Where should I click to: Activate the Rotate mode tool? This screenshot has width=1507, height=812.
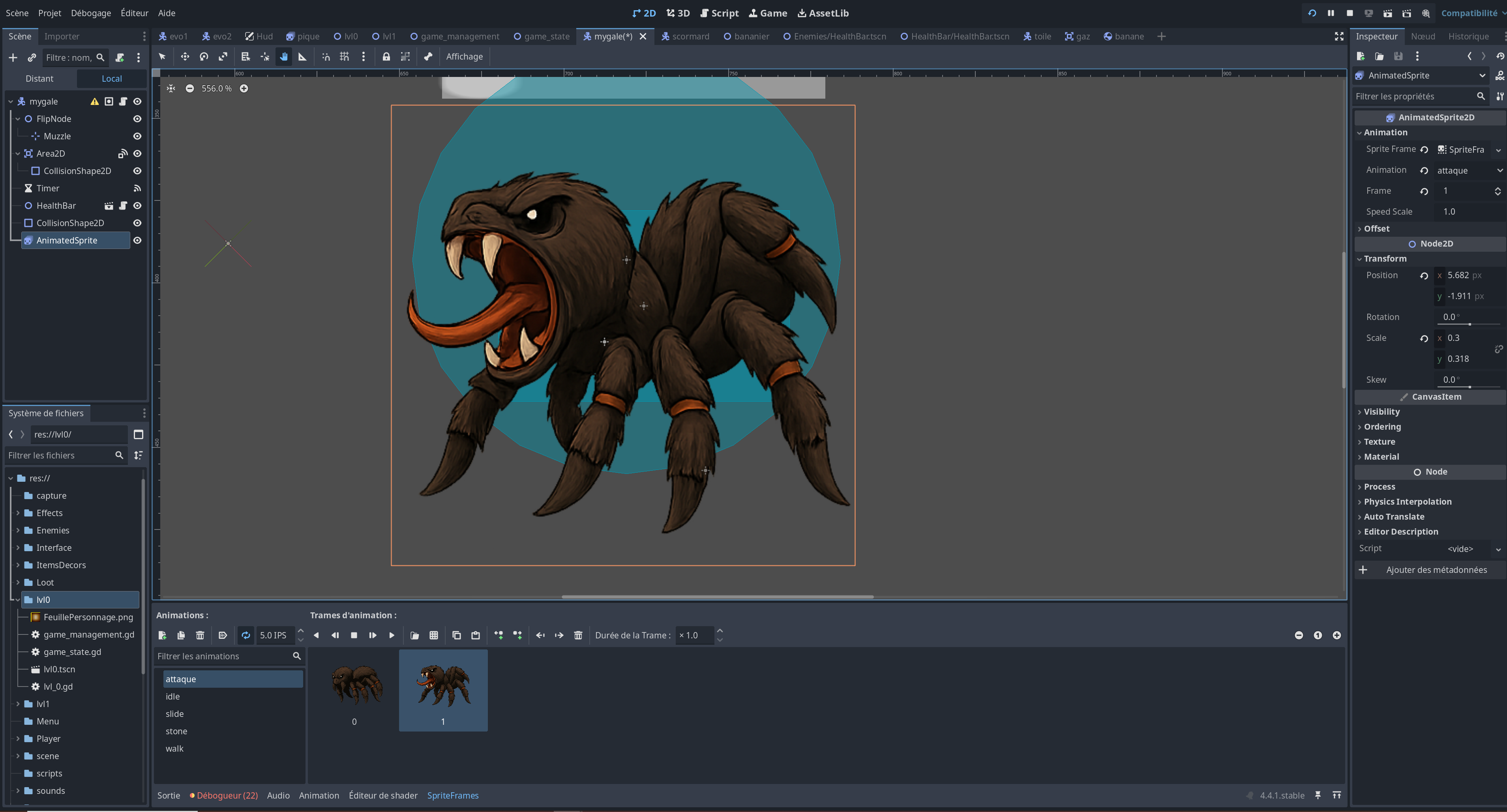(x=204, y=57)
